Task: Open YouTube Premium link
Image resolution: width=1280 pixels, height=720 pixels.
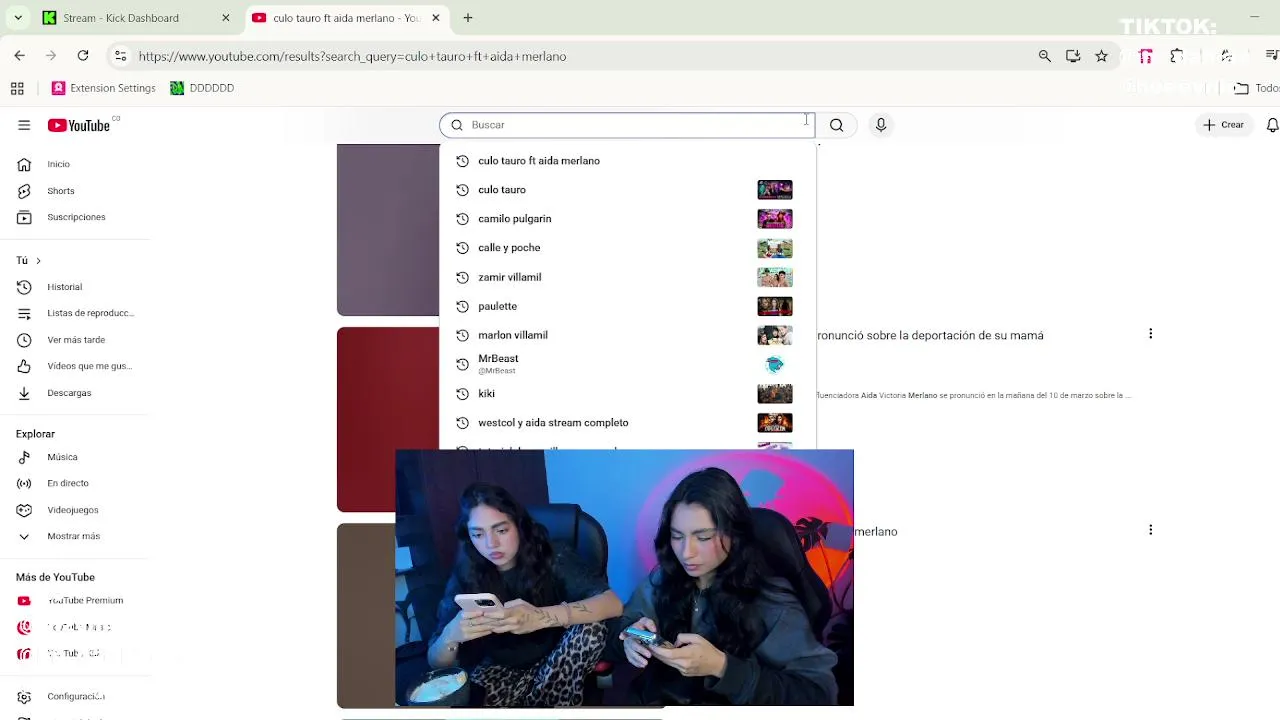Action: coord(85,601)
